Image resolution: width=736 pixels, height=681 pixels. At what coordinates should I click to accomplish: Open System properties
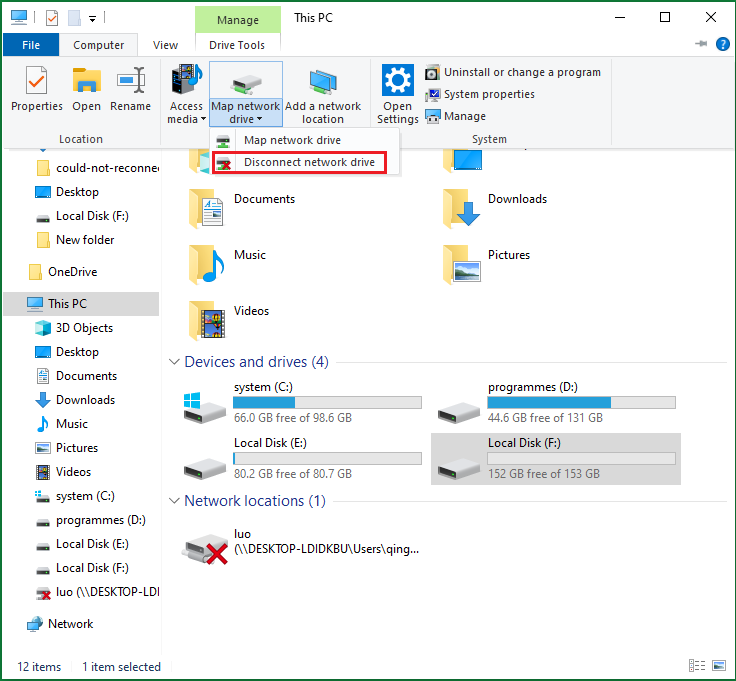[x=488, y=94]
